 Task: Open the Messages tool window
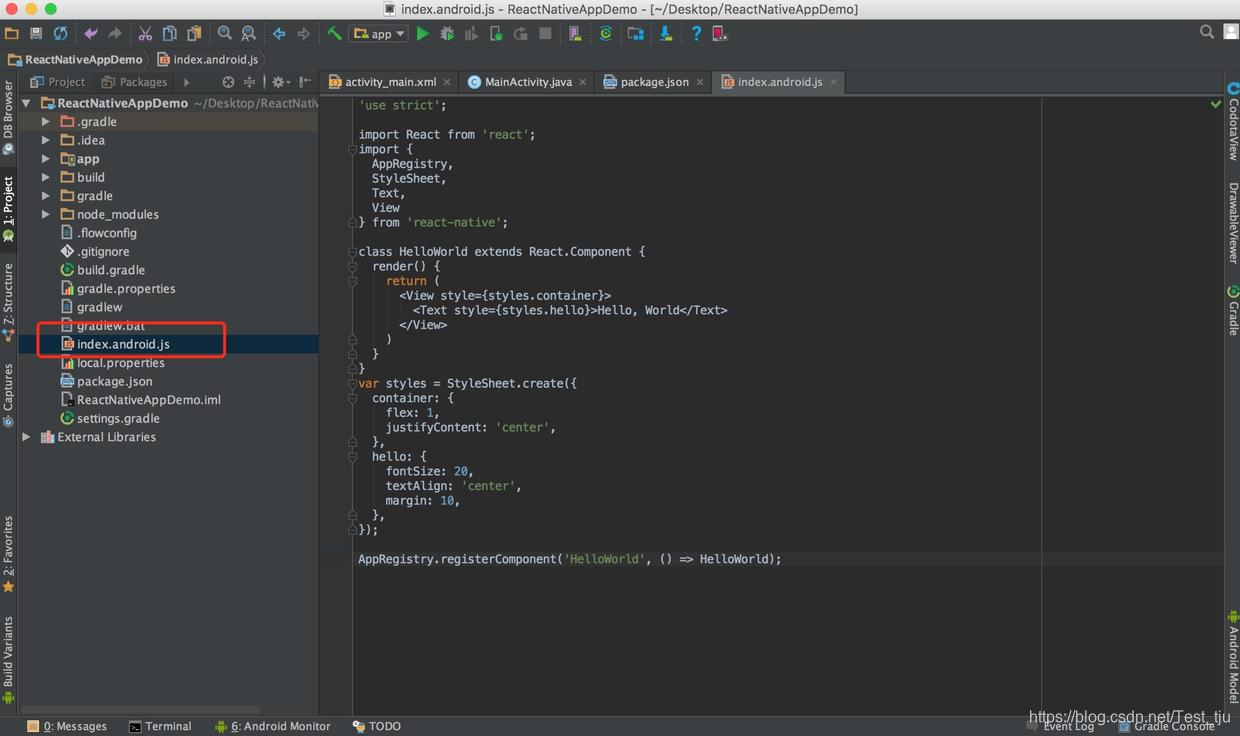click(67, 726)
